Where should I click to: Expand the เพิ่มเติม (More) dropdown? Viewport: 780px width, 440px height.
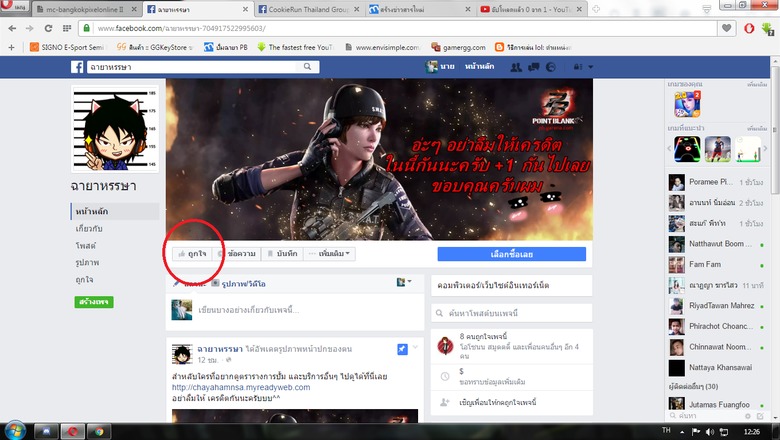(x=329, y=254)
